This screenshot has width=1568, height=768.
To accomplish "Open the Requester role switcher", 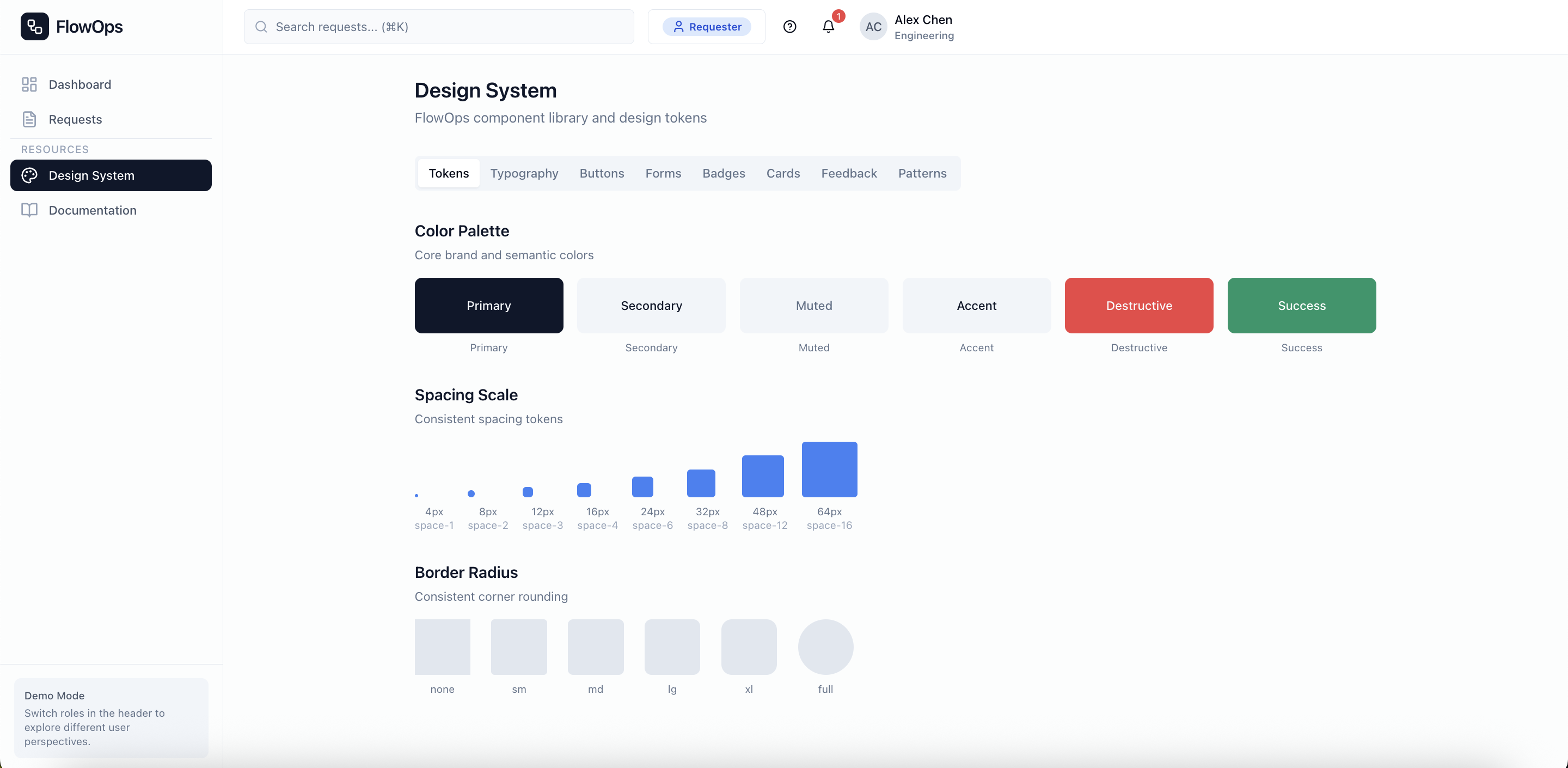I will (x=706, y=27).
